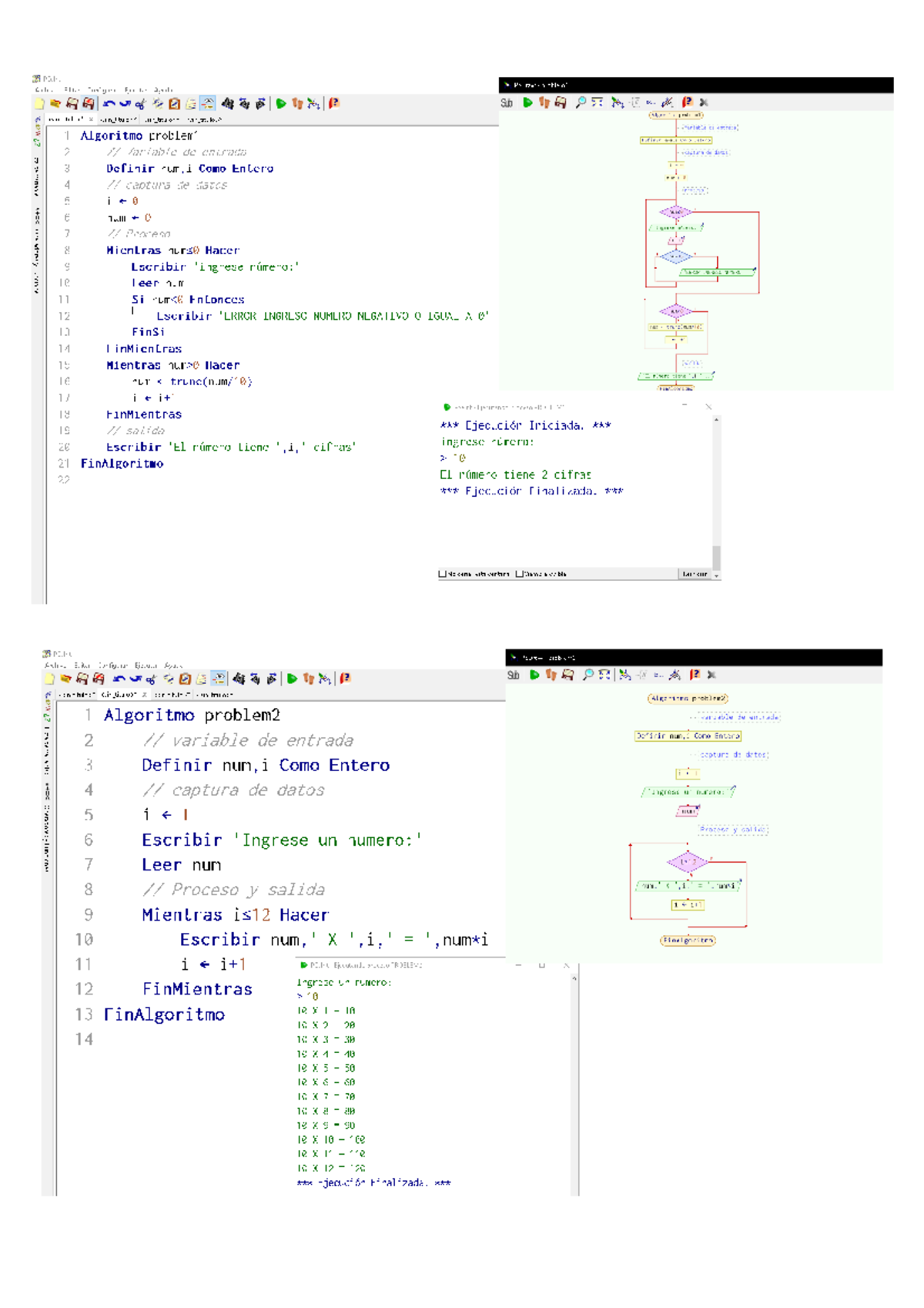The width and height of the screenshot is (924, 1308).
Task: Click the Sub button in the top flowchart toolbar
Action: pos(507,102)
